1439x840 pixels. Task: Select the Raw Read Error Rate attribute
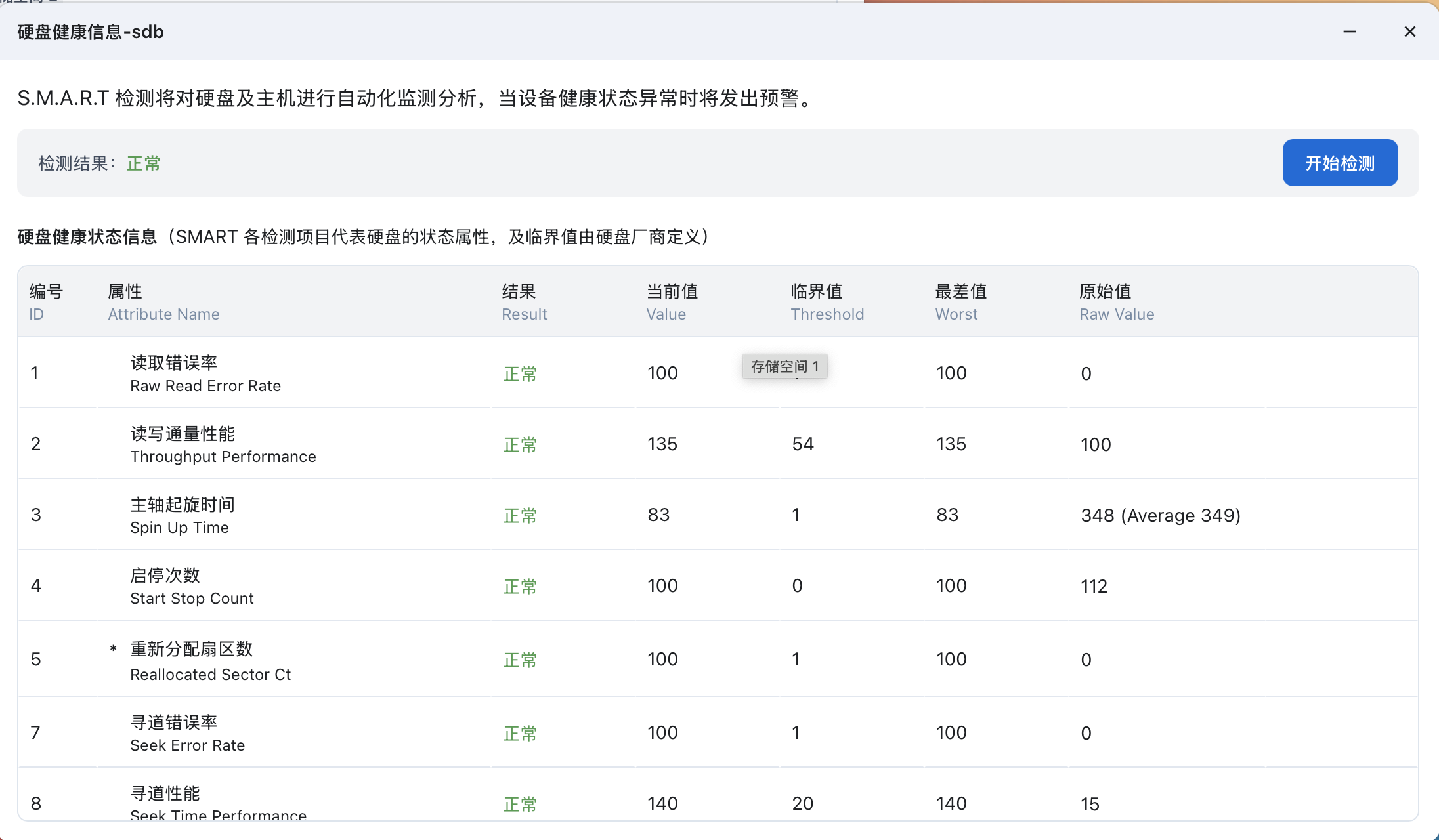pyautogui.click(x=205, y=373)
